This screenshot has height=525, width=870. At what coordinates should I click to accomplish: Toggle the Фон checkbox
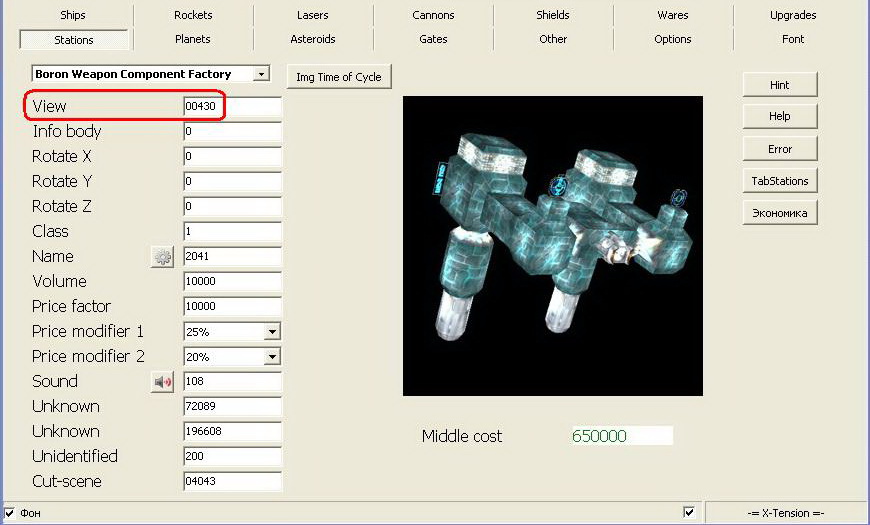click(10, 513)
